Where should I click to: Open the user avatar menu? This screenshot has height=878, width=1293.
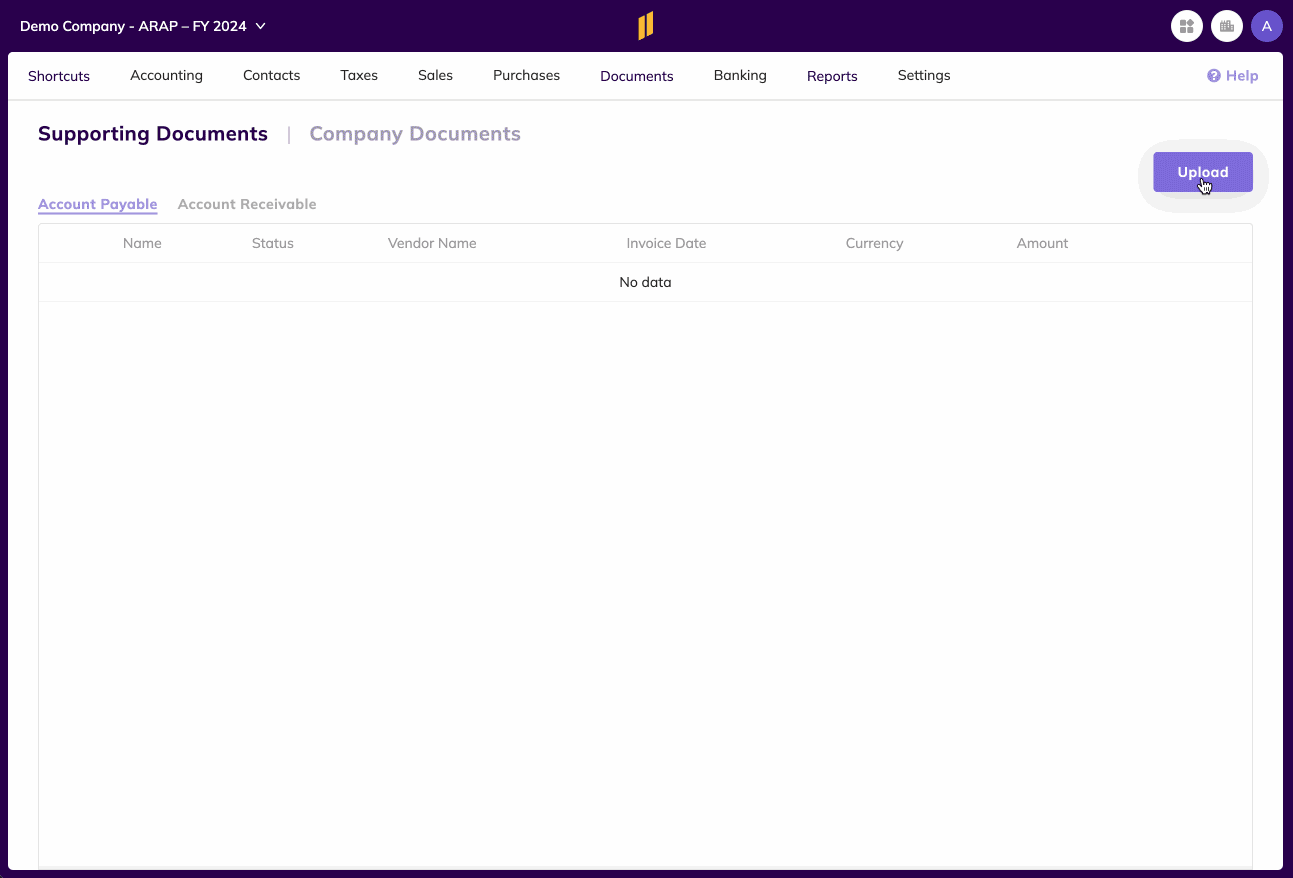point(1267,25)
